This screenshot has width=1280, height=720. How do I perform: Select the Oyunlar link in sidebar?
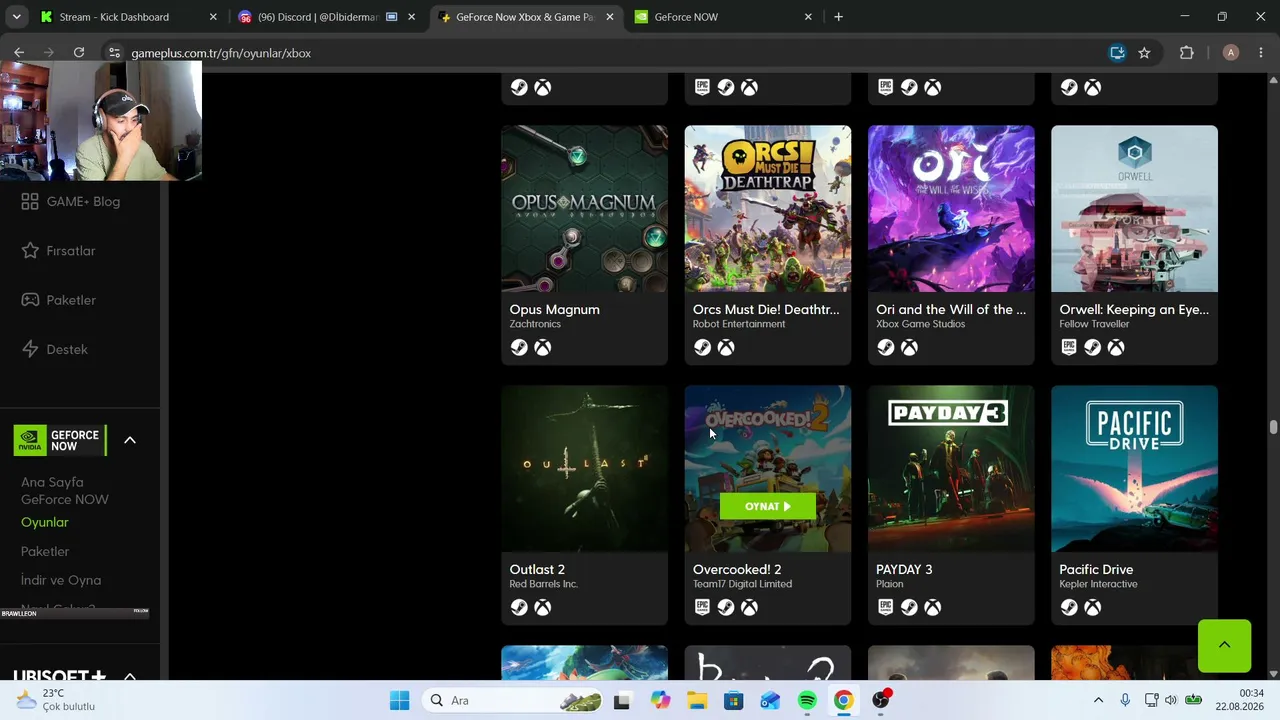[45, 522]
